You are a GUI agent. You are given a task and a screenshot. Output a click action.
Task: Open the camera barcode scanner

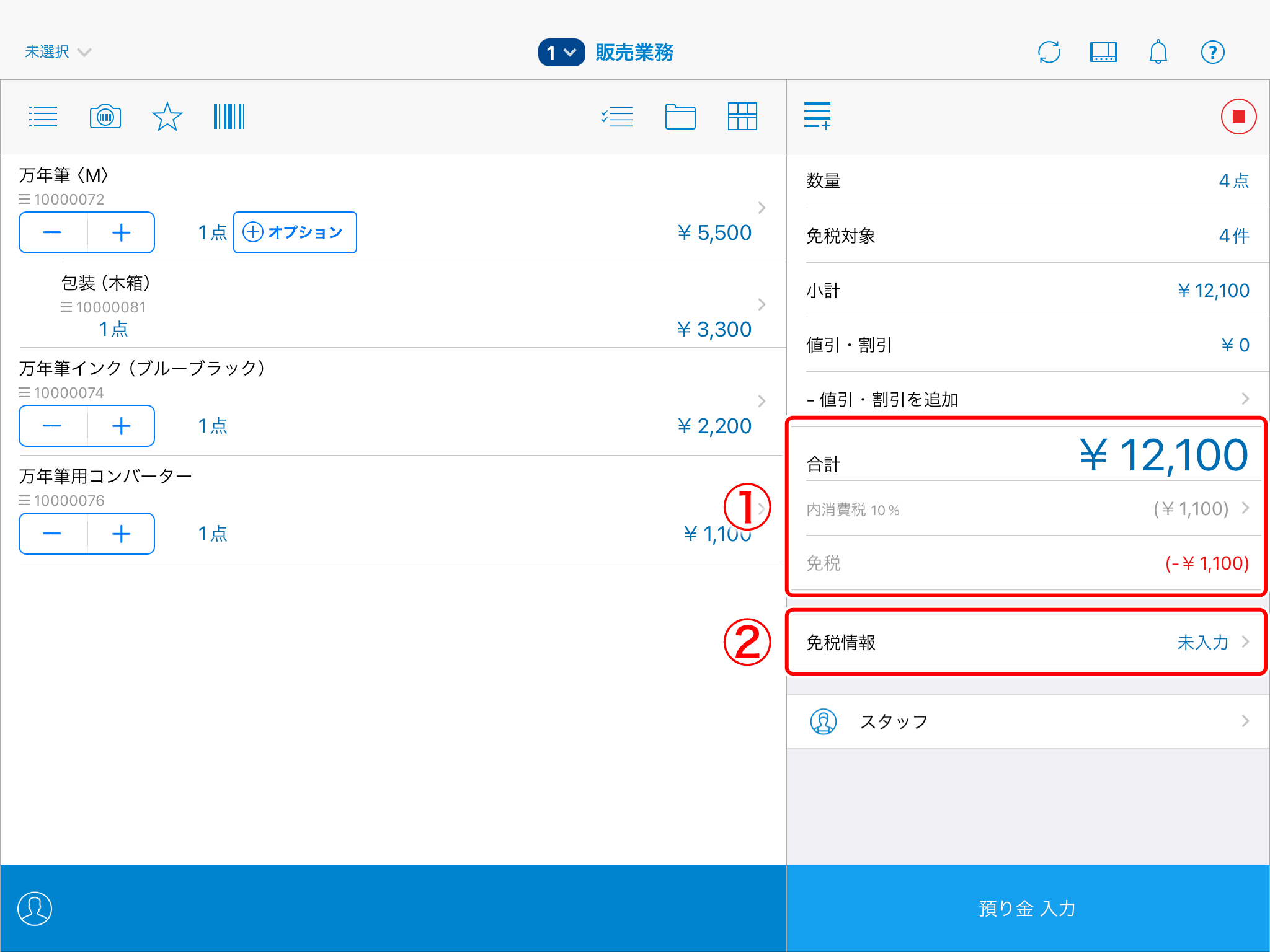(x=105, y=117)
